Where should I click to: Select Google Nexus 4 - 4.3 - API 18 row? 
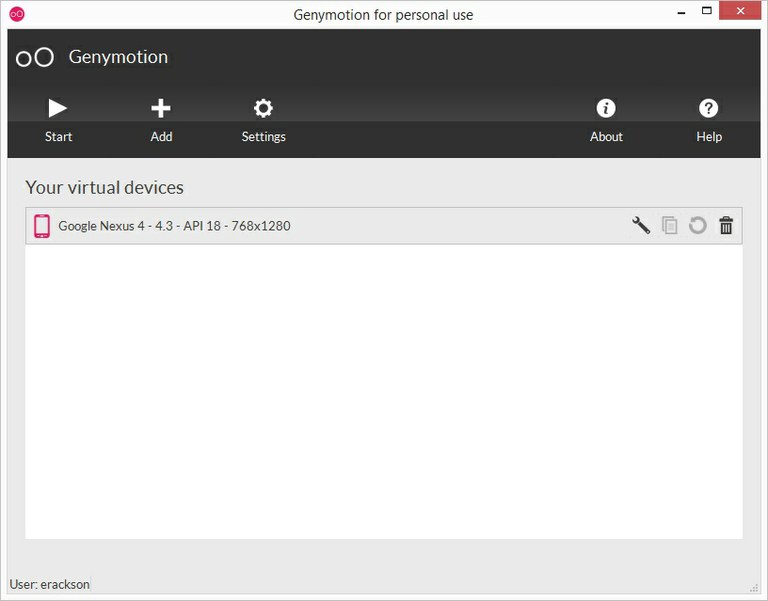click(x=384, y=226)
